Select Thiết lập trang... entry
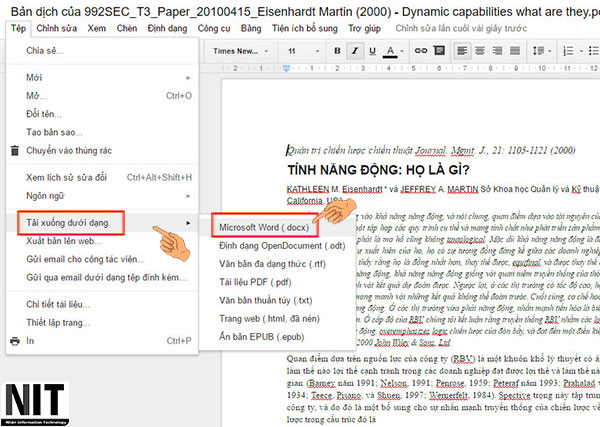Viewport: 600px width, 427px height. point(103,323)
